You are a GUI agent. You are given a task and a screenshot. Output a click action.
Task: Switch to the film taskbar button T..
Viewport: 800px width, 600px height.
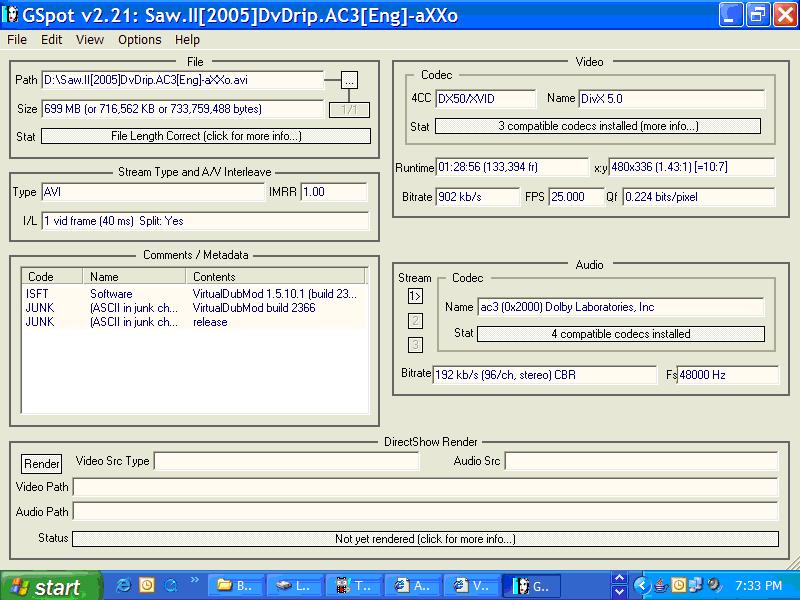tap(353, 586)
